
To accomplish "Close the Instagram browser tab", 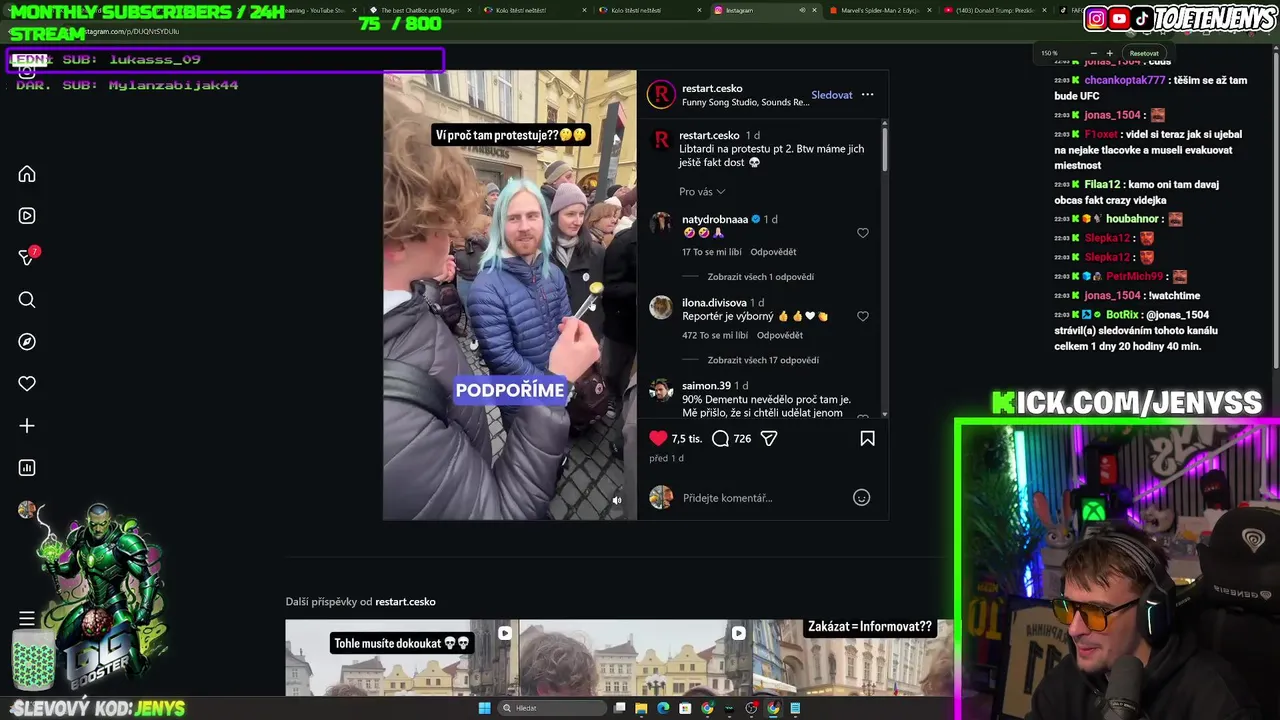I will click(x=815, y=10).
